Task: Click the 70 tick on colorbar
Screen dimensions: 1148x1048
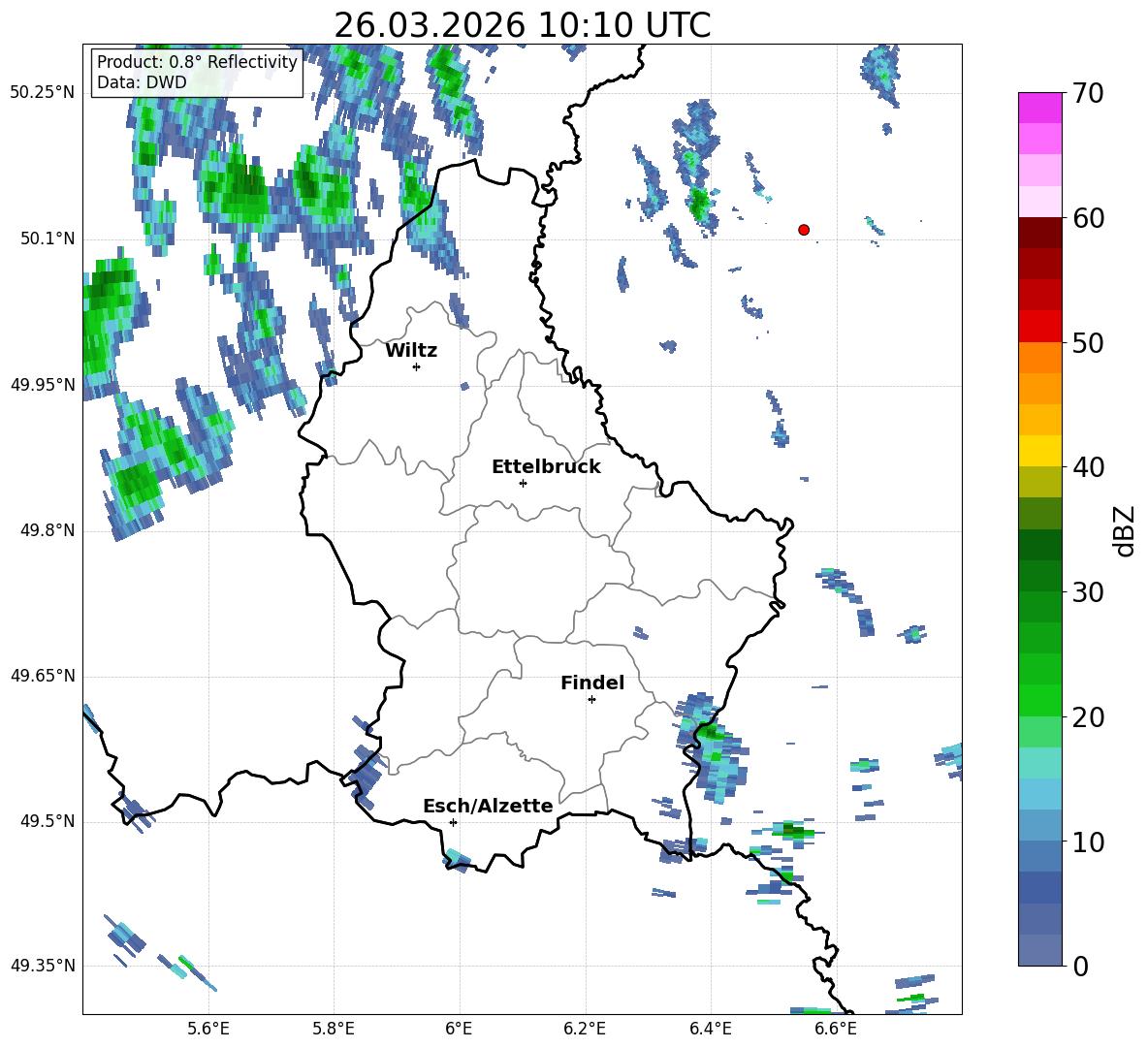Action: 1088,93
